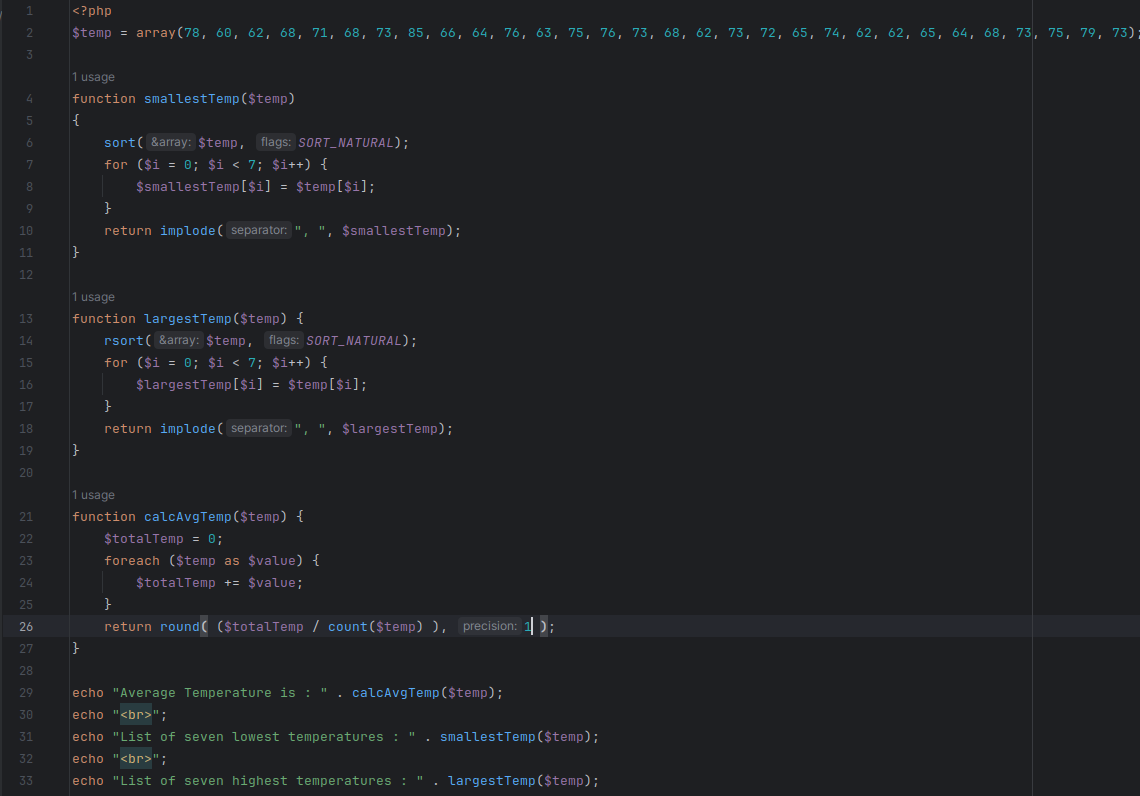Viewport: 1140px width, 796px height.
Task: Click the '1 usage' hint above largestTemp function
Action: tap(93, 297)
